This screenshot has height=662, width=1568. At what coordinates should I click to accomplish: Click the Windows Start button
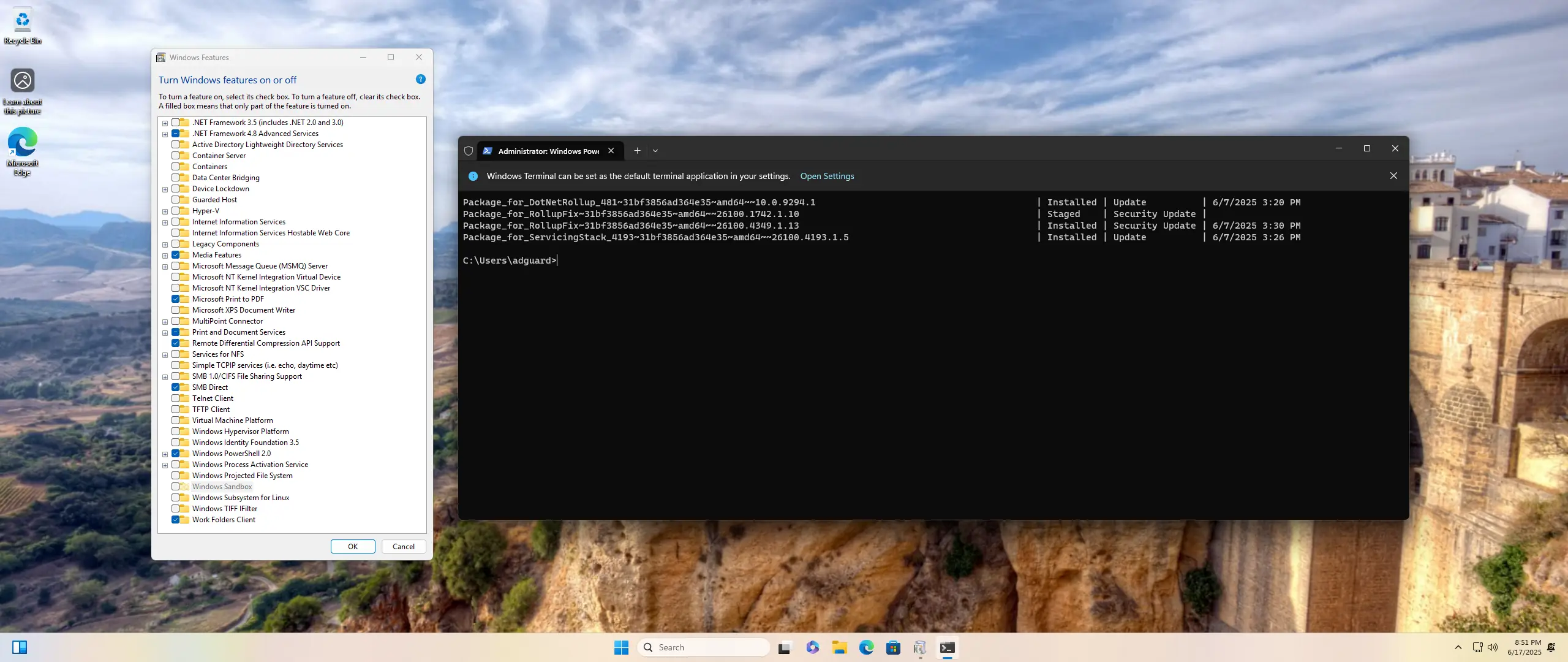621,647
